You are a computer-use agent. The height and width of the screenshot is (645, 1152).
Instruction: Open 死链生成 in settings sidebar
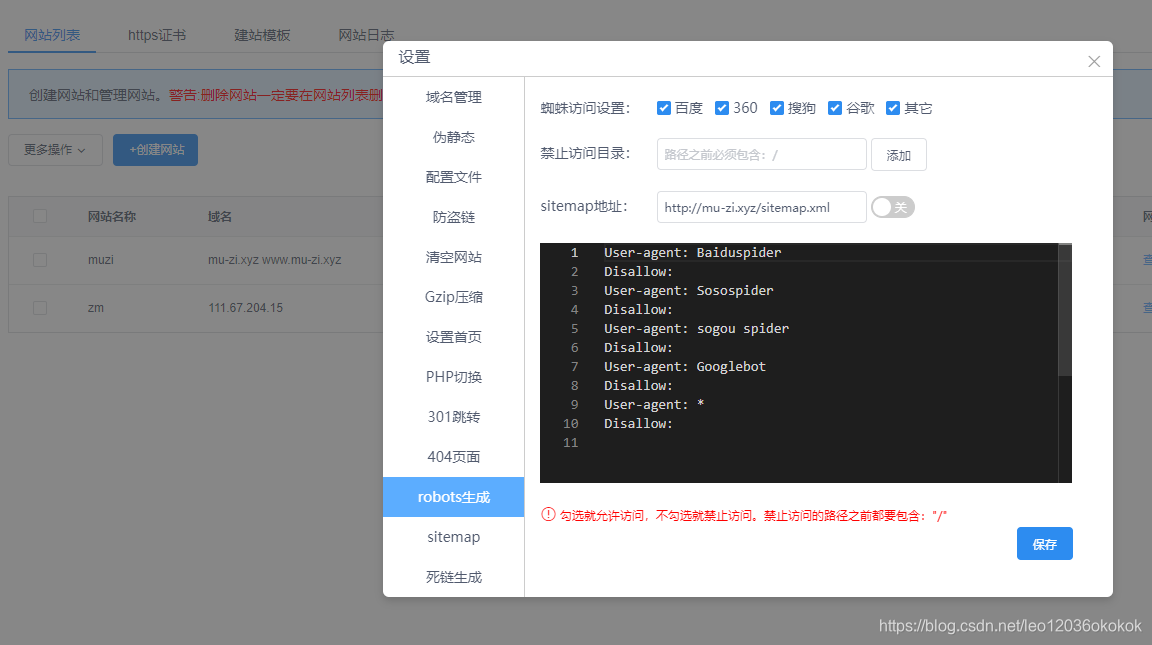[x=453, y=577]
